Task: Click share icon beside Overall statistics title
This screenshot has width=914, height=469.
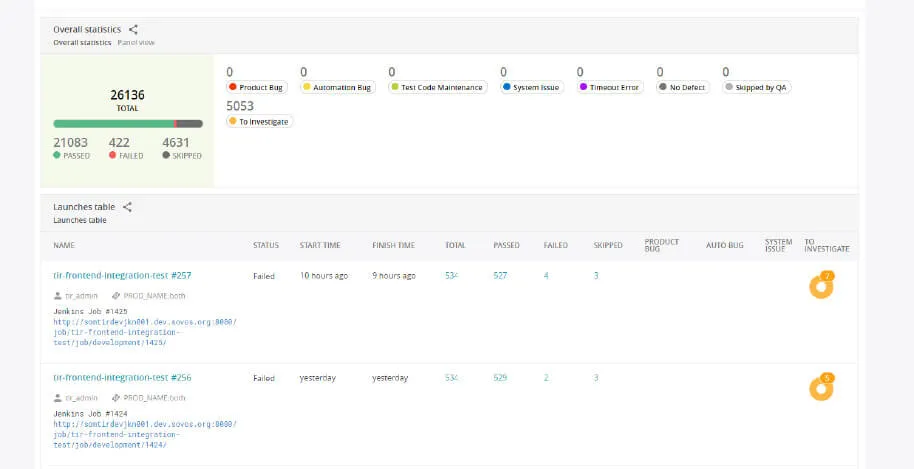Action: point(133,30)
